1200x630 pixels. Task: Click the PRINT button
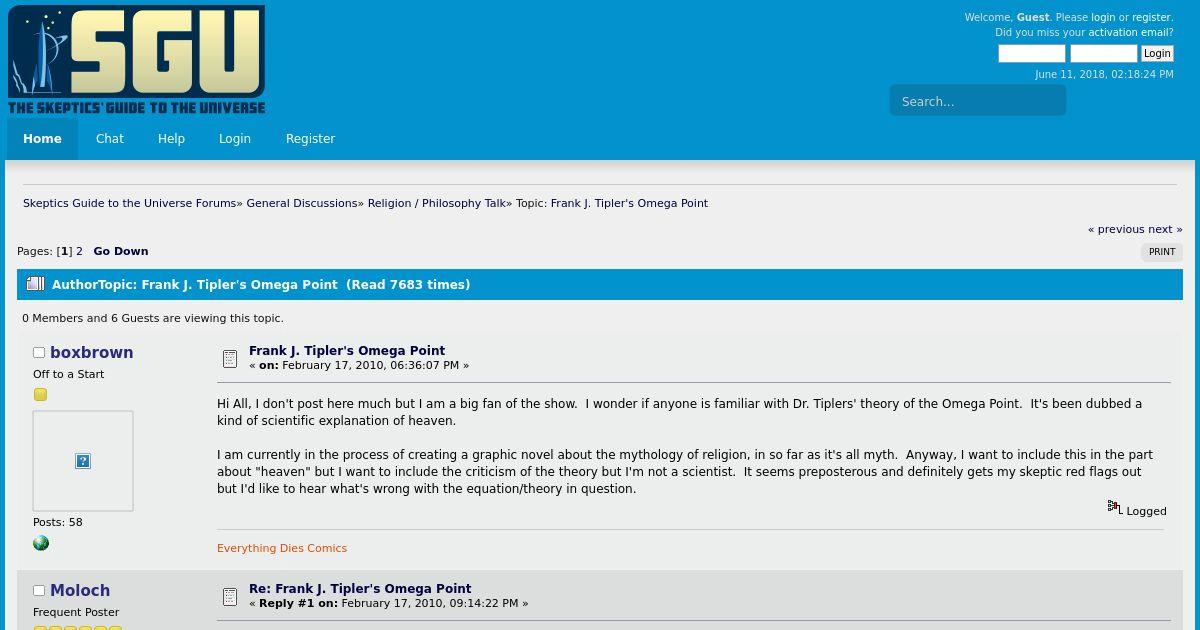[1162, 252]
